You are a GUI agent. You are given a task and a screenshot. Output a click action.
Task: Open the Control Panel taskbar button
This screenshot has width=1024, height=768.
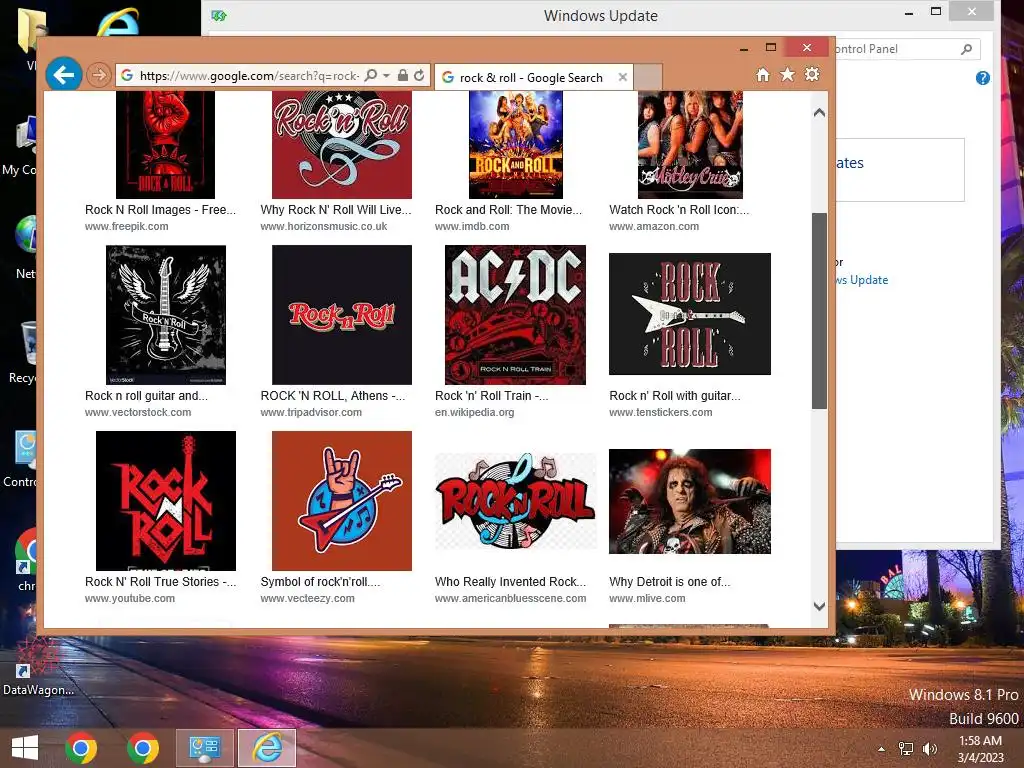204,748
